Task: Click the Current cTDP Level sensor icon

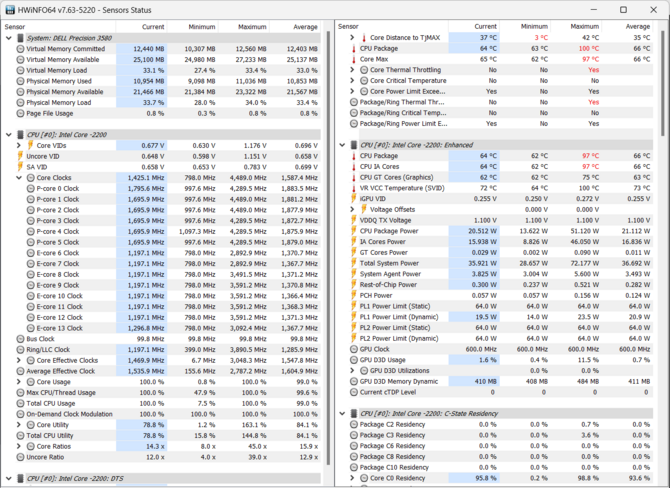Action: (x=354, y=392)
